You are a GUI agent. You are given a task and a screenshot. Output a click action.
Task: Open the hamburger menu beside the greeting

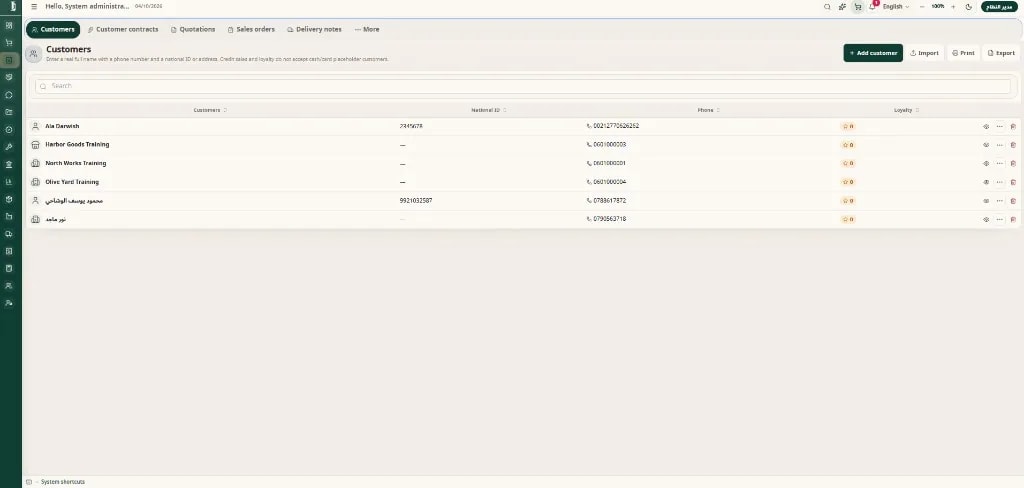34,7
